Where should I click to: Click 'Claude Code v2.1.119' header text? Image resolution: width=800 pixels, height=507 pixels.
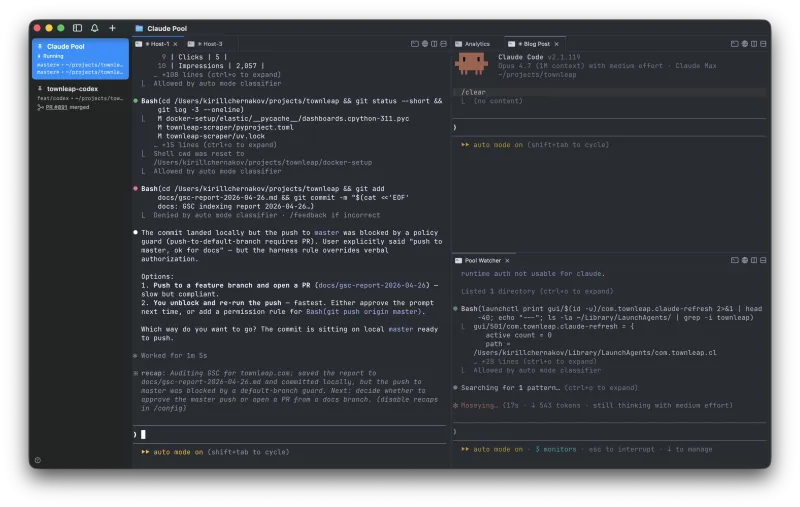pos(539,57)
